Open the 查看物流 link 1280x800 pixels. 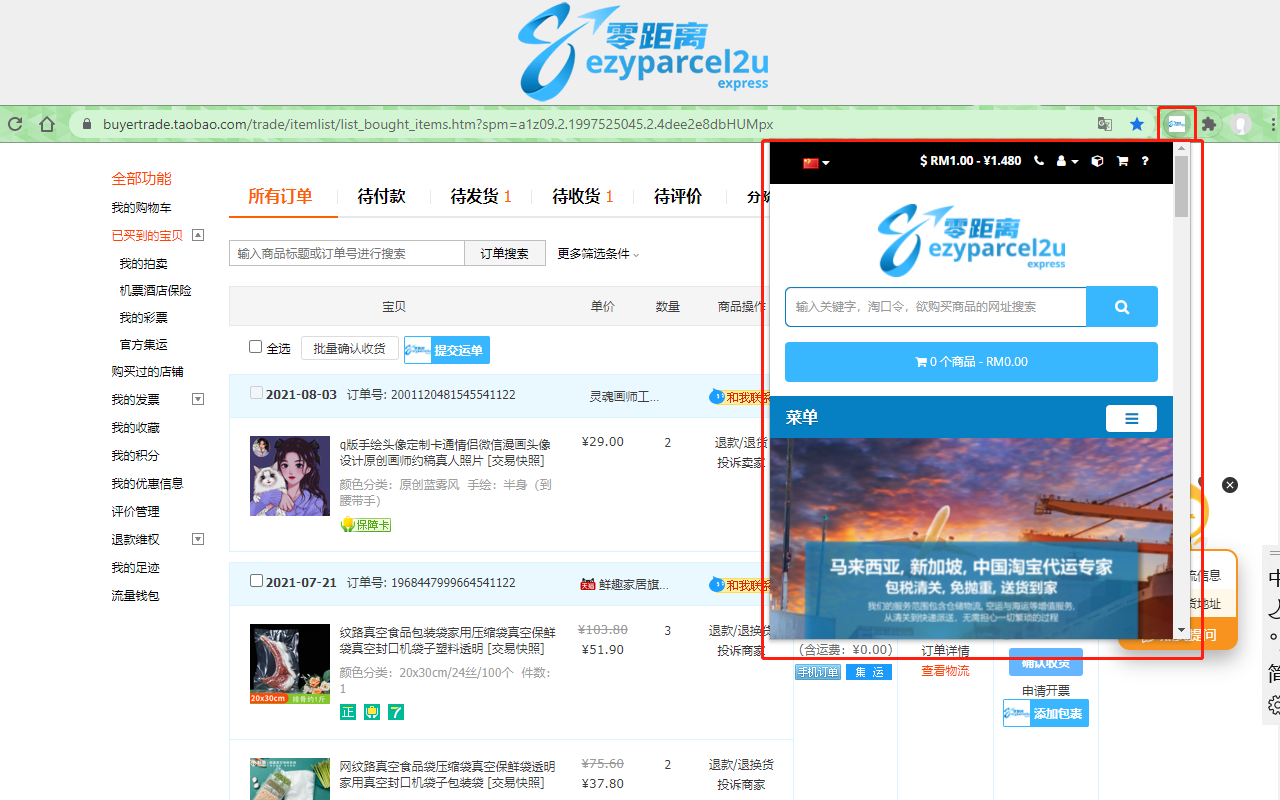coord(945,671)
